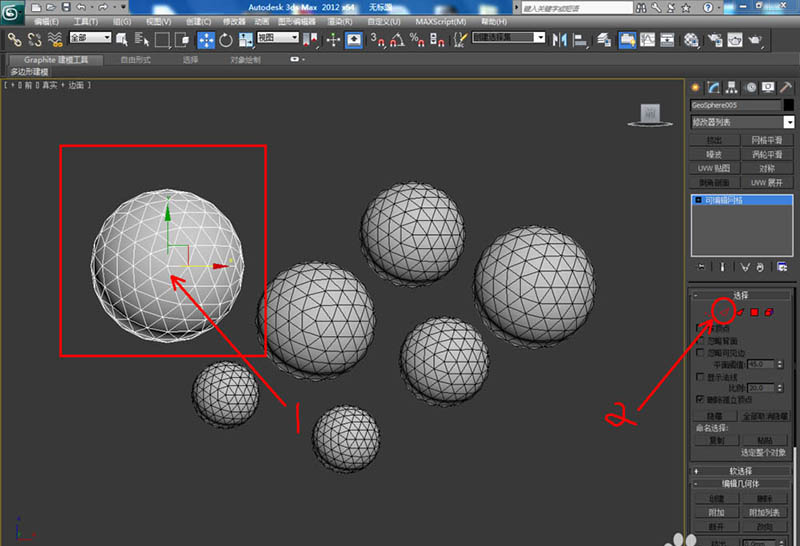
Task: Click the Mirror tool icon
Action: coord(558,41)
